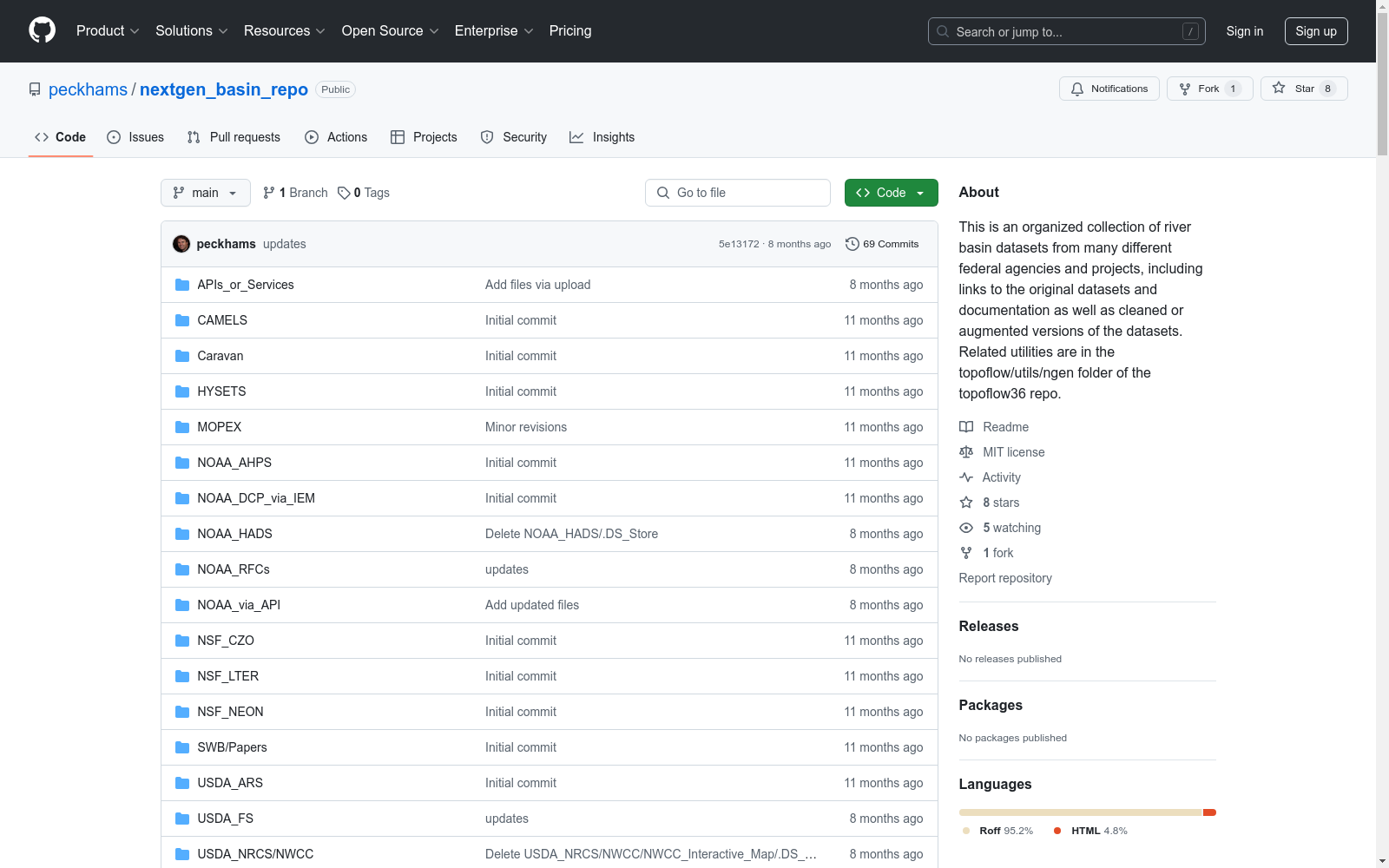Click the repository icon before peckhams
This screenshot has width=1389, height=868.
tap(35, 89)
